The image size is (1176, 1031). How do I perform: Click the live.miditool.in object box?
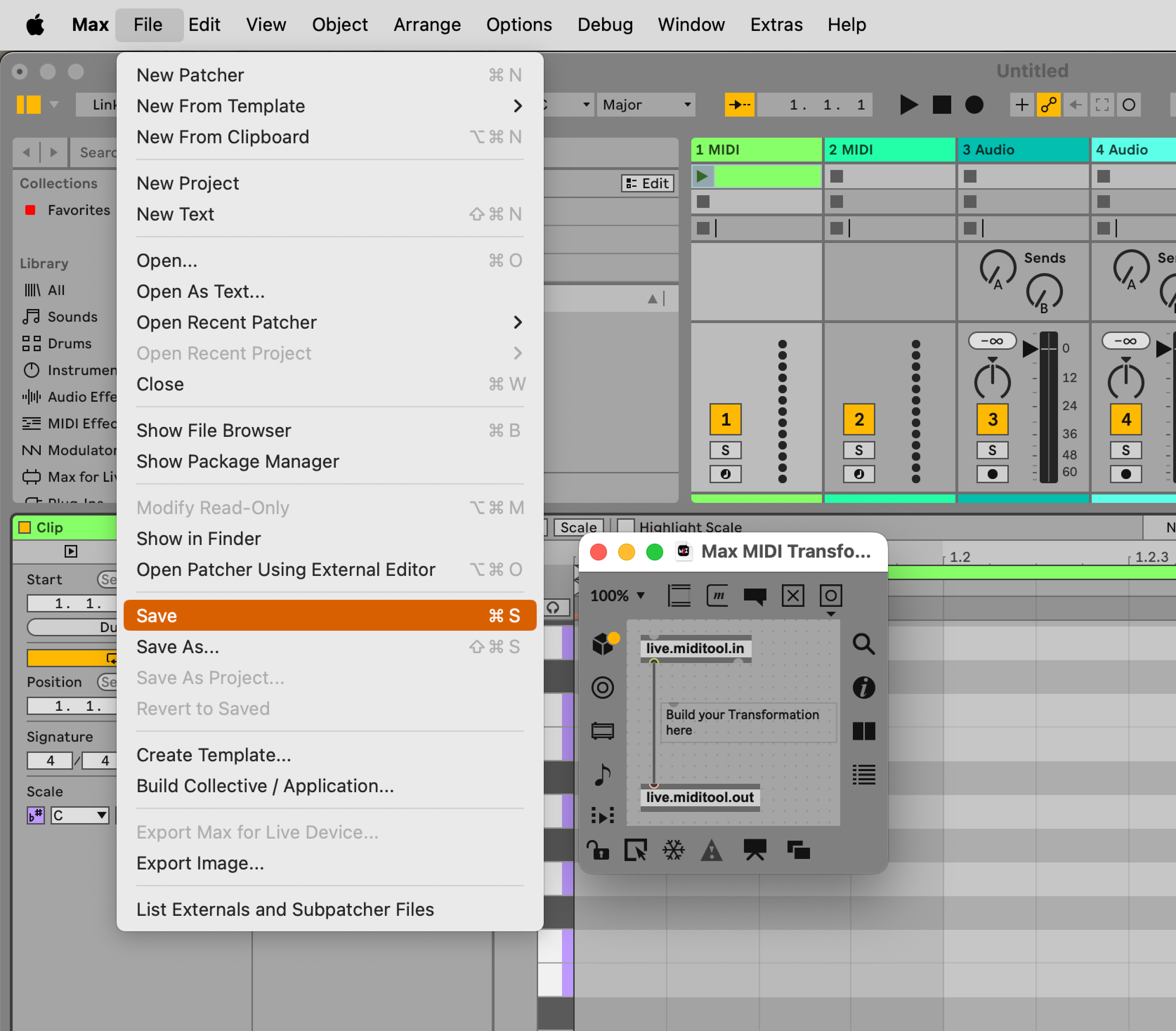[x=695, y=648]
